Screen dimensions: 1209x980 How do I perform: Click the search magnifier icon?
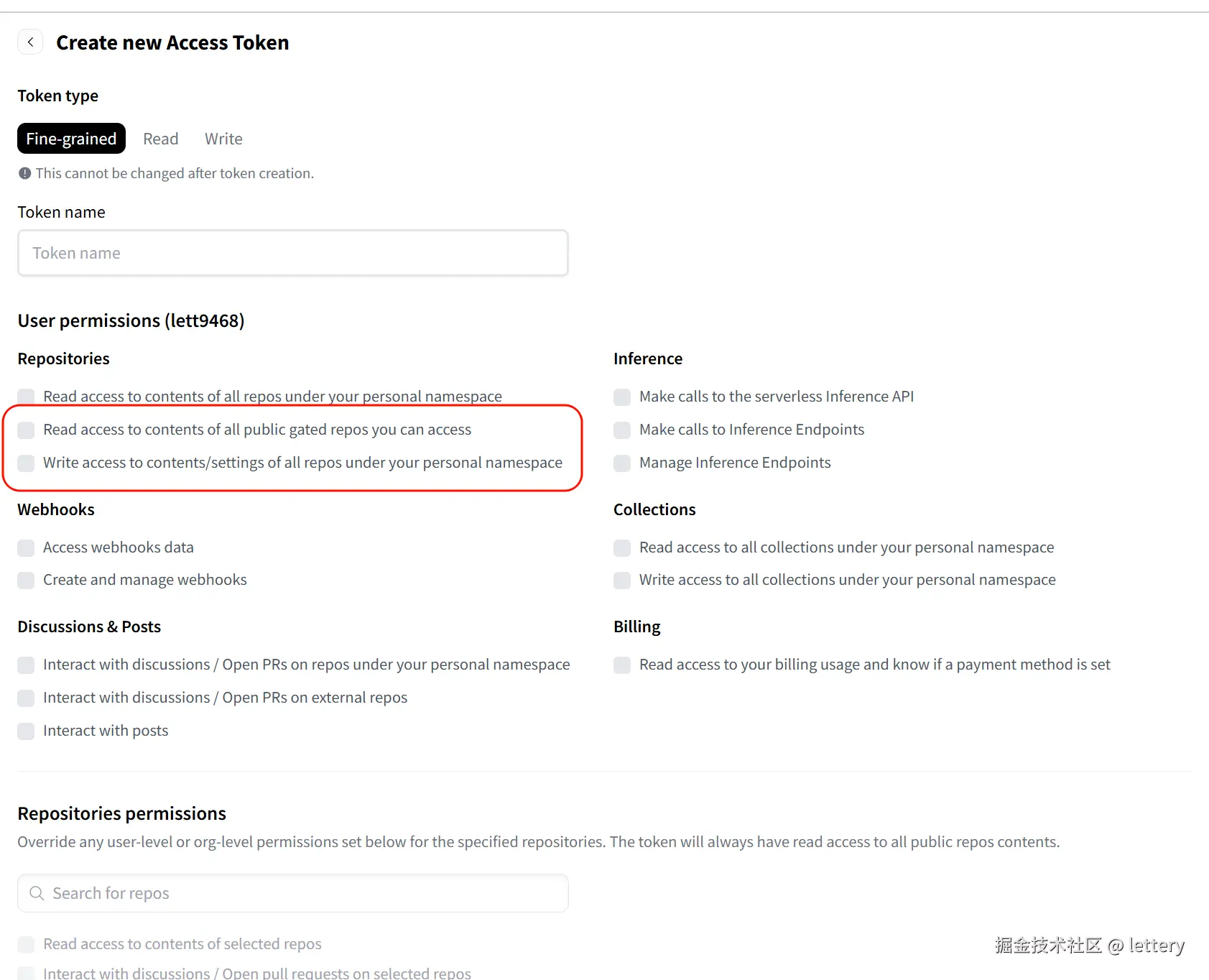(x=37, y=893)
